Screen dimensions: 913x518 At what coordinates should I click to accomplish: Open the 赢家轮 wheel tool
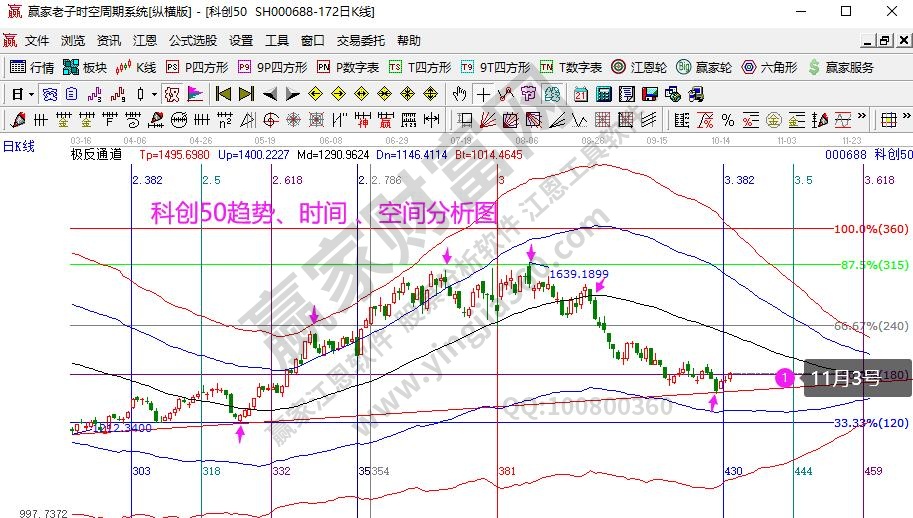click(x=704, y=68)
